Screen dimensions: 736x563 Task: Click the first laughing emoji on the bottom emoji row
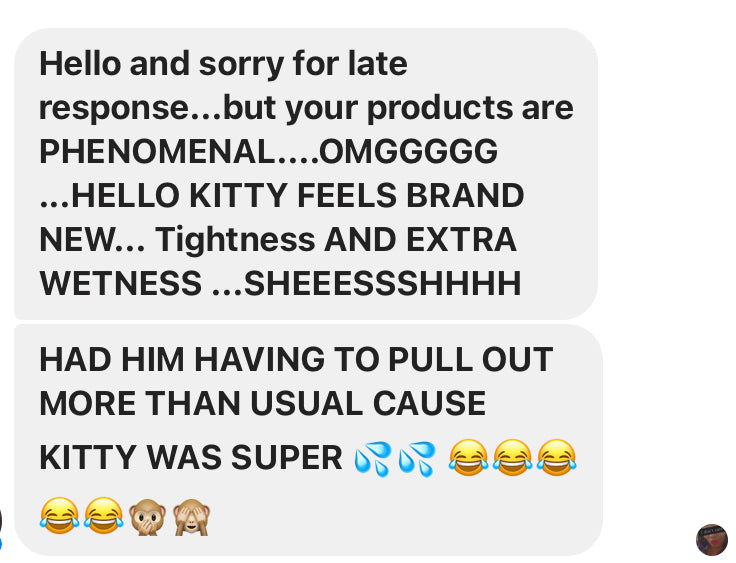pos(59,516)
